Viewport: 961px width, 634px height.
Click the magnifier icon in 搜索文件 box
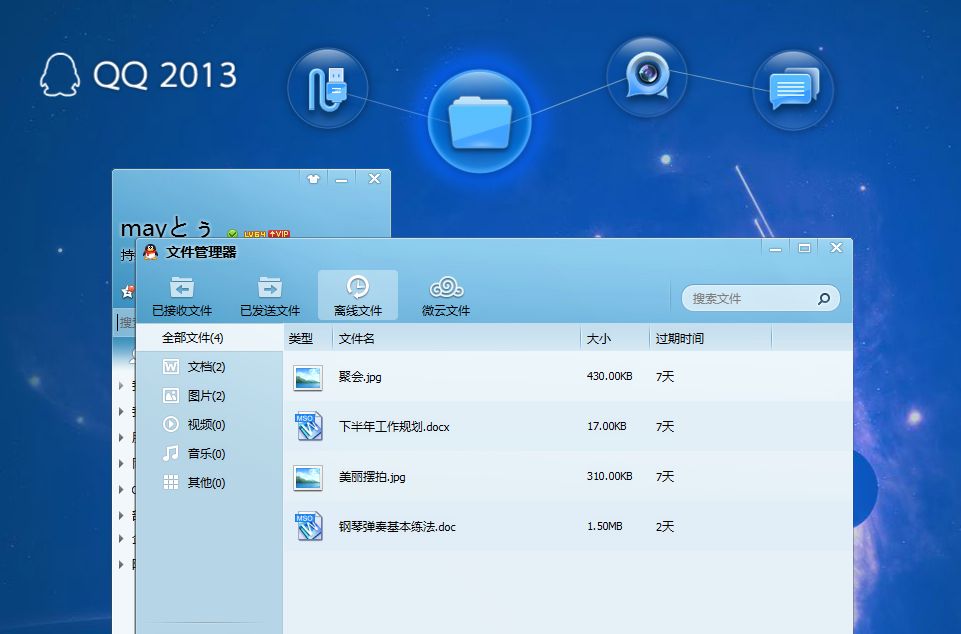[824, 299]
